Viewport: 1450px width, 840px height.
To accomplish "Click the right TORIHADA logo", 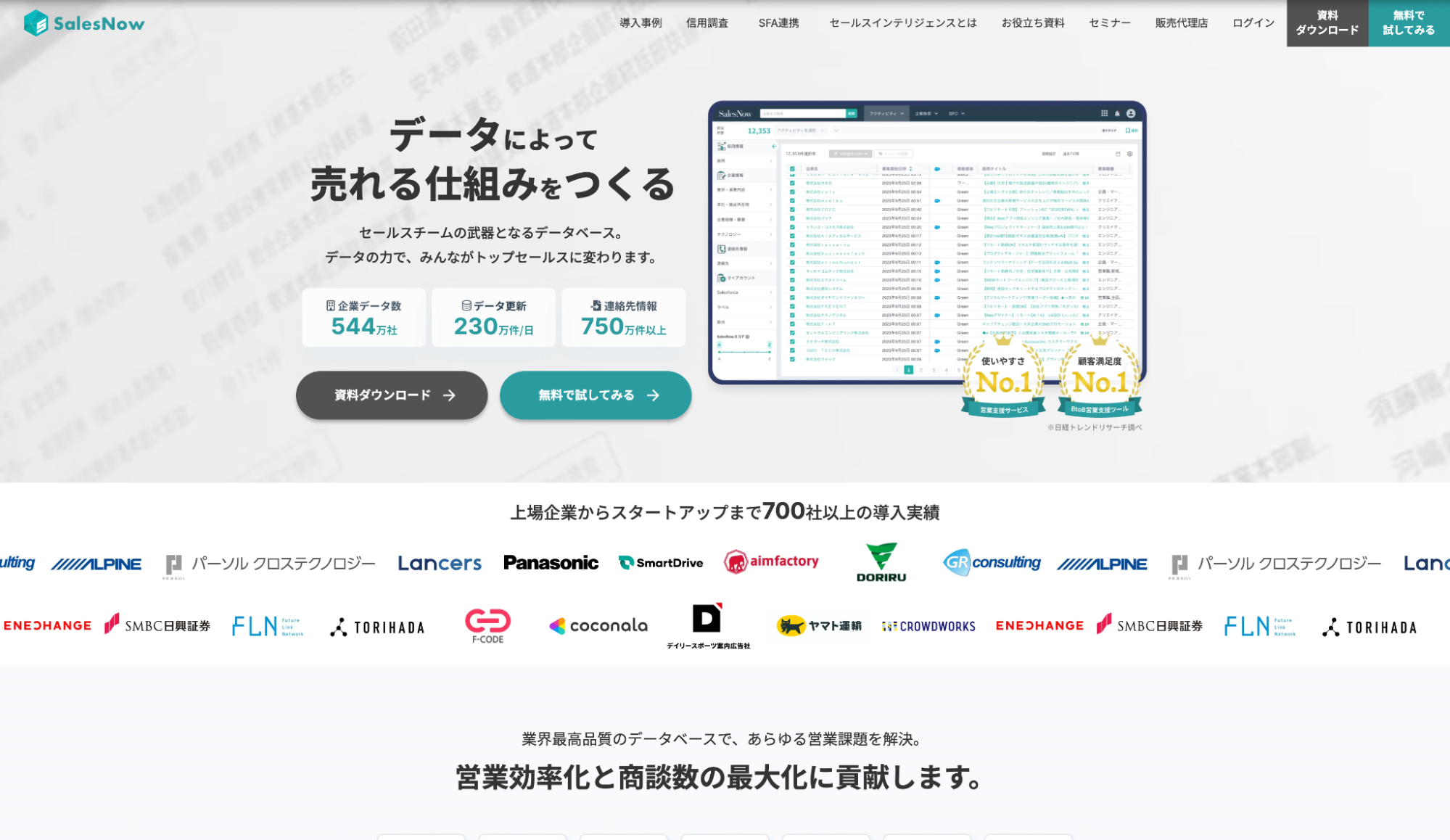I will click(x=1369, y=627).
